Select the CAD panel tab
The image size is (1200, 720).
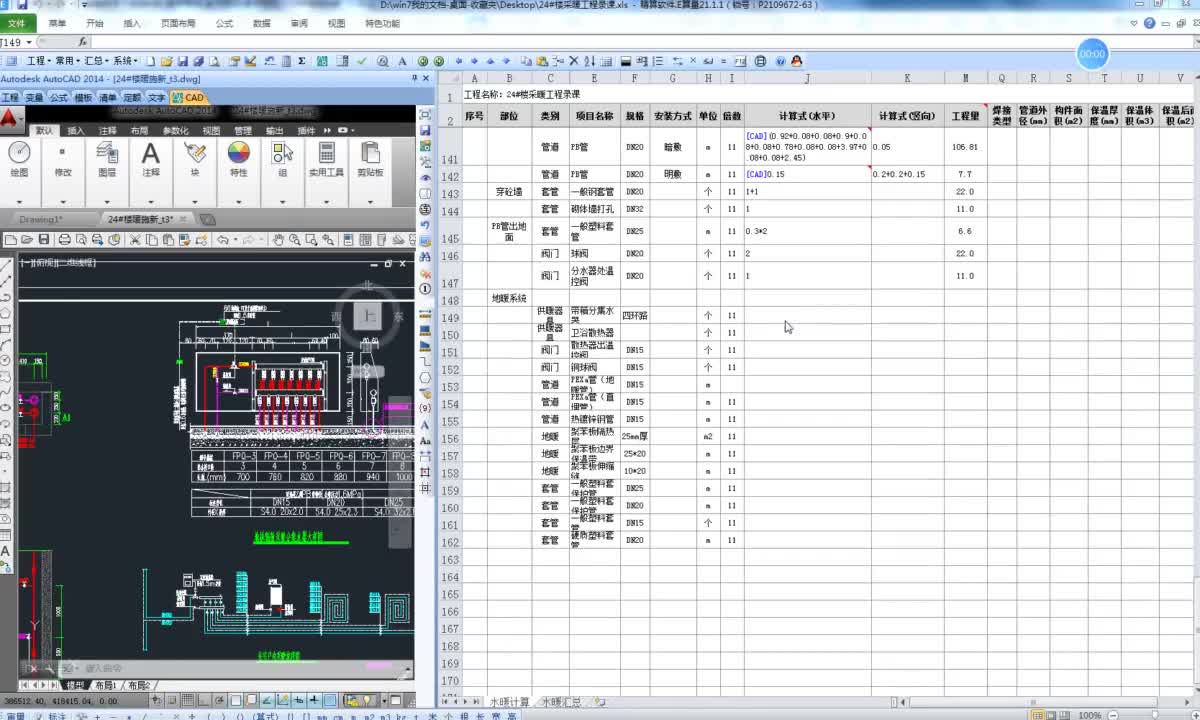[188, 98]
